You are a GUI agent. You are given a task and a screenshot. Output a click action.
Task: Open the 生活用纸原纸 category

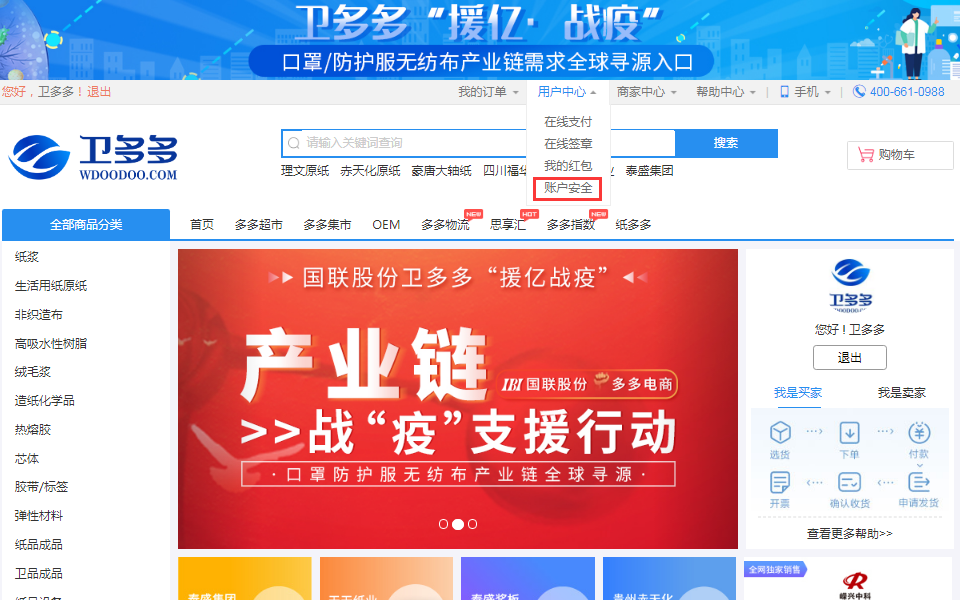(51, 286)
